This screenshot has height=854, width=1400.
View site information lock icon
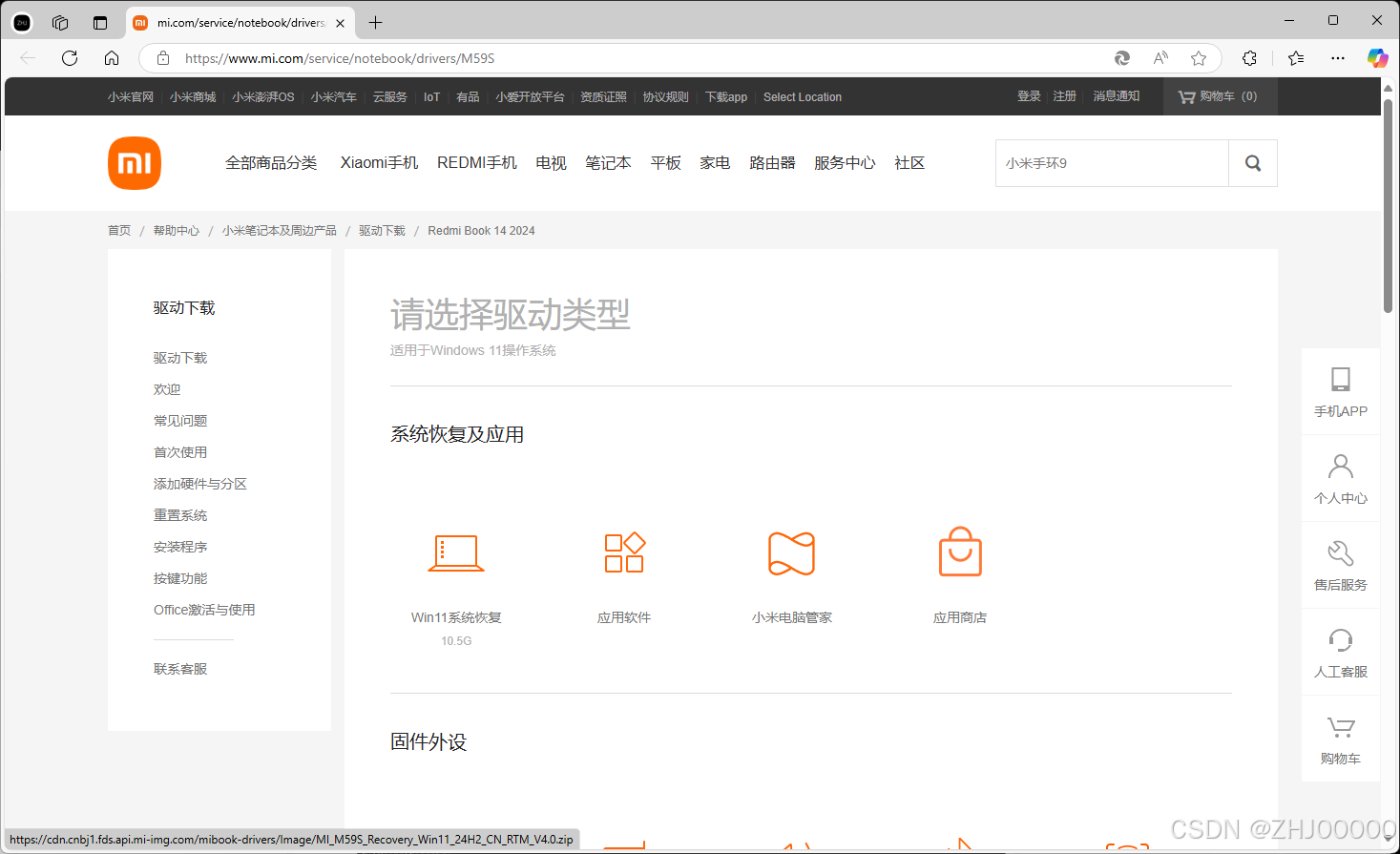point(163,58)
